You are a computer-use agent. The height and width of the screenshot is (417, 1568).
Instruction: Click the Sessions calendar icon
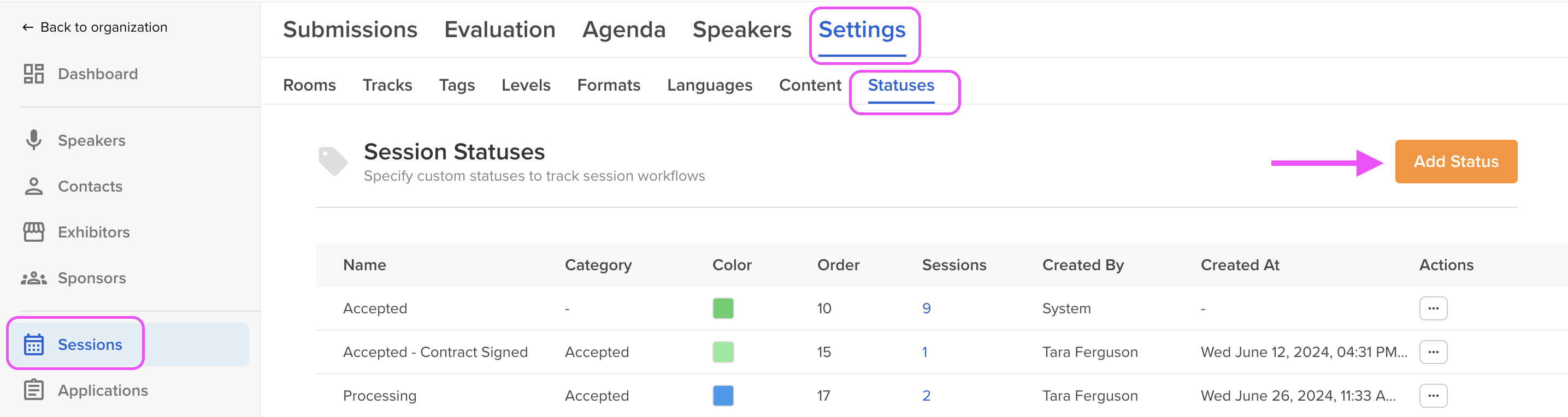pyautogui.click(x=33, y=344)
